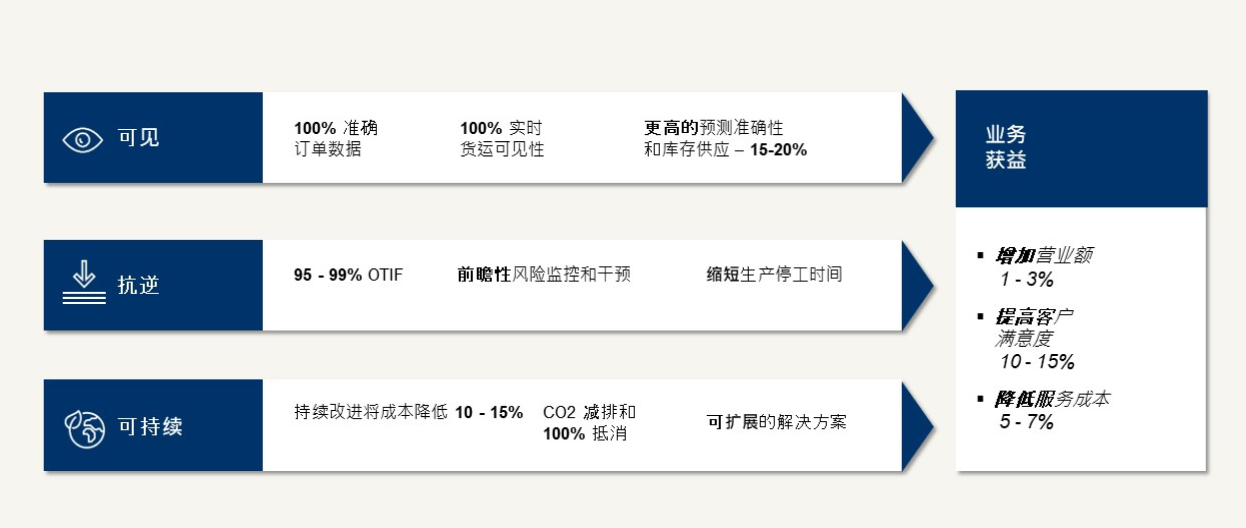Viewport: 1246px width, 528px height.
Task: Click the globe leaf icon beside 可持续
Action: pyautogui.click(x=85, y=427)
